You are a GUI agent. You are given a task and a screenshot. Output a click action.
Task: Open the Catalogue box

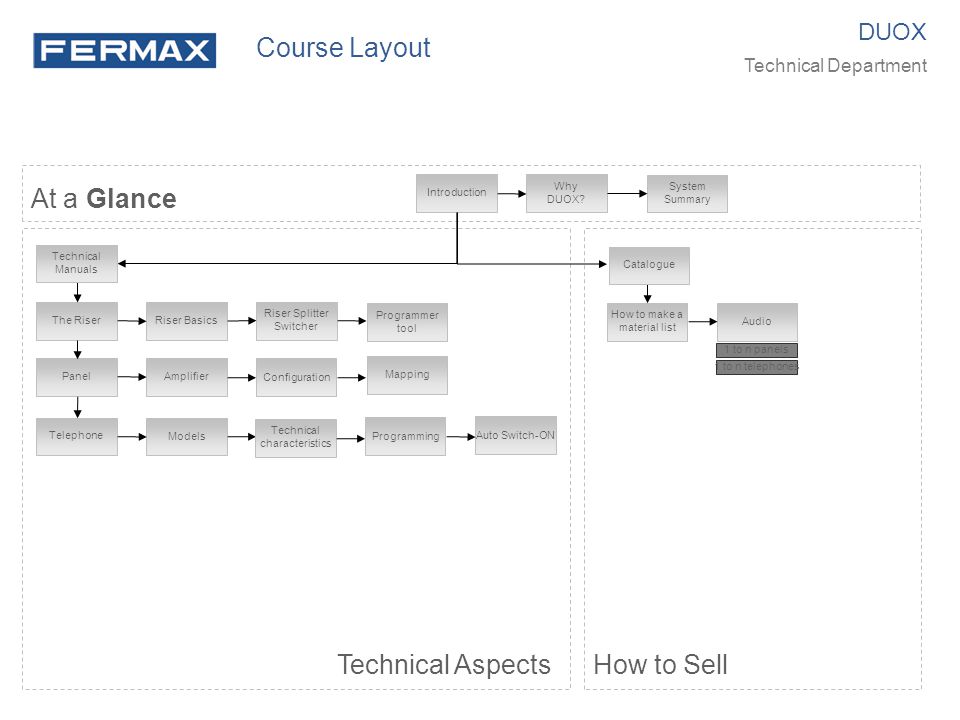(x=649, y=266)
